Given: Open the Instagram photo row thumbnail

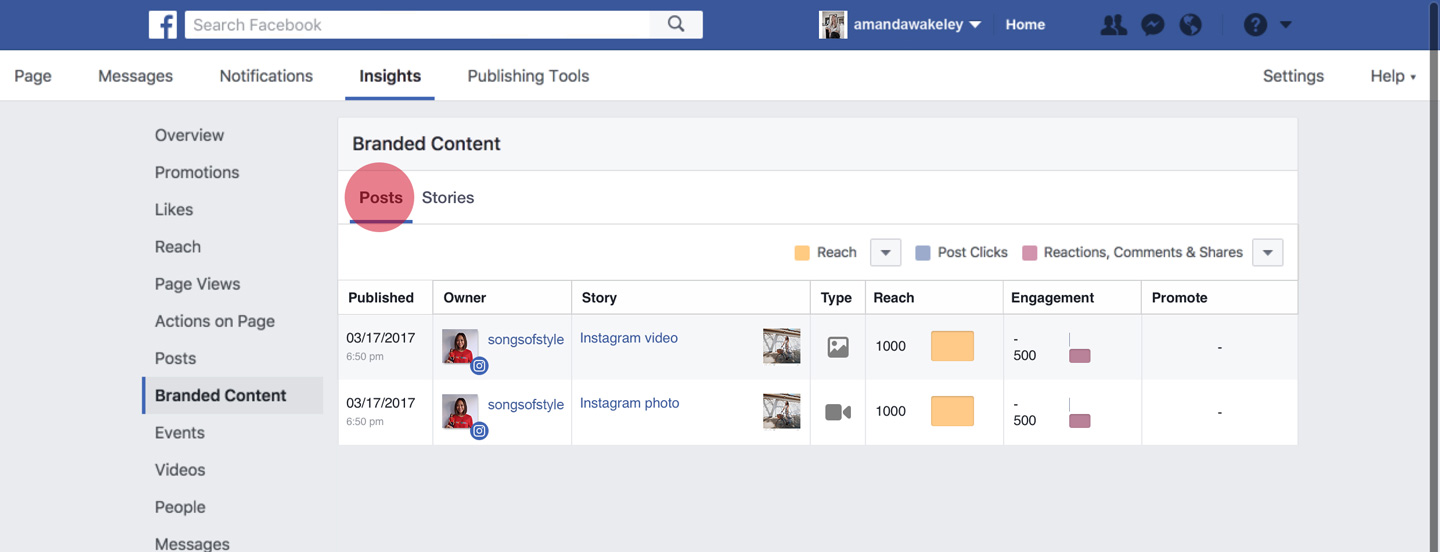Looking at the screenshot, I should (781, 411).
